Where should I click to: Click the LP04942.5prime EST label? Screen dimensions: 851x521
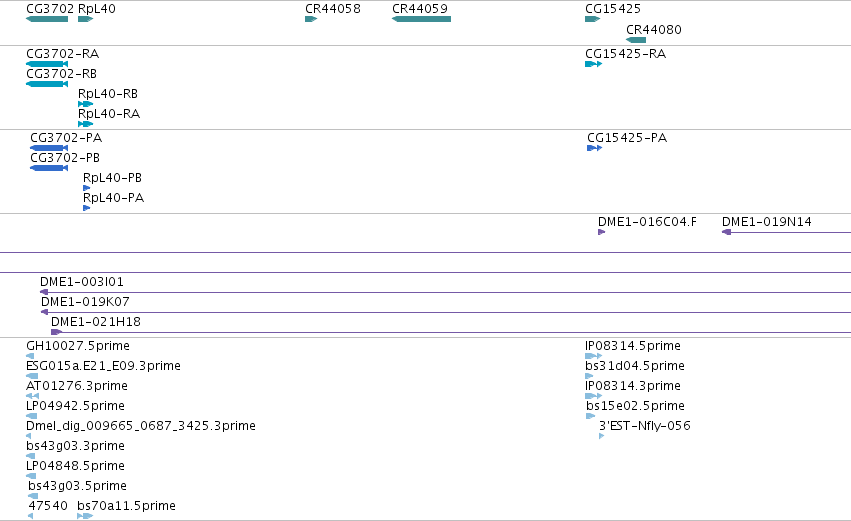click(75, 406)
